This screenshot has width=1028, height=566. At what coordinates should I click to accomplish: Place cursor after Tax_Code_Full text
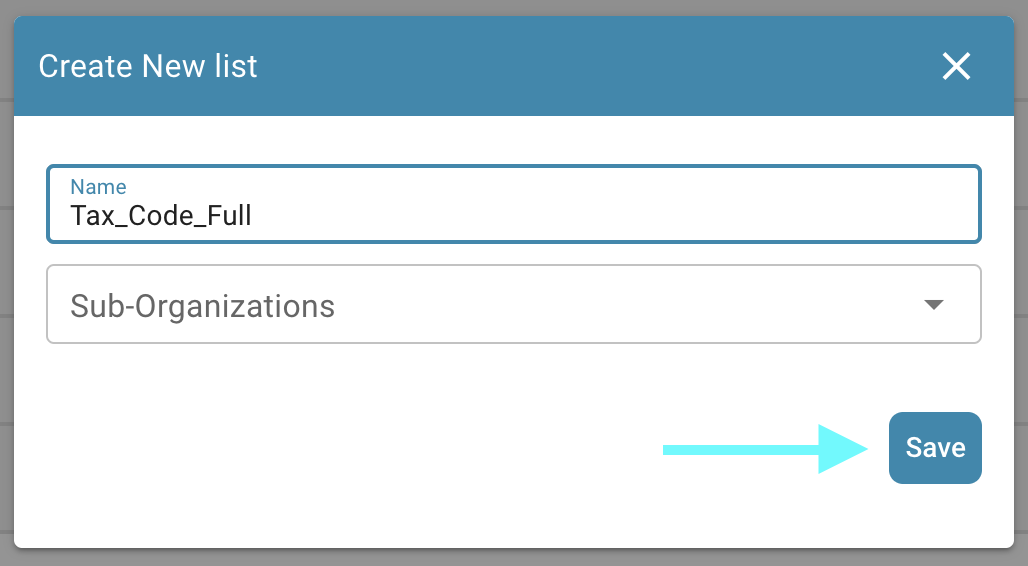(x=254, y=215)
